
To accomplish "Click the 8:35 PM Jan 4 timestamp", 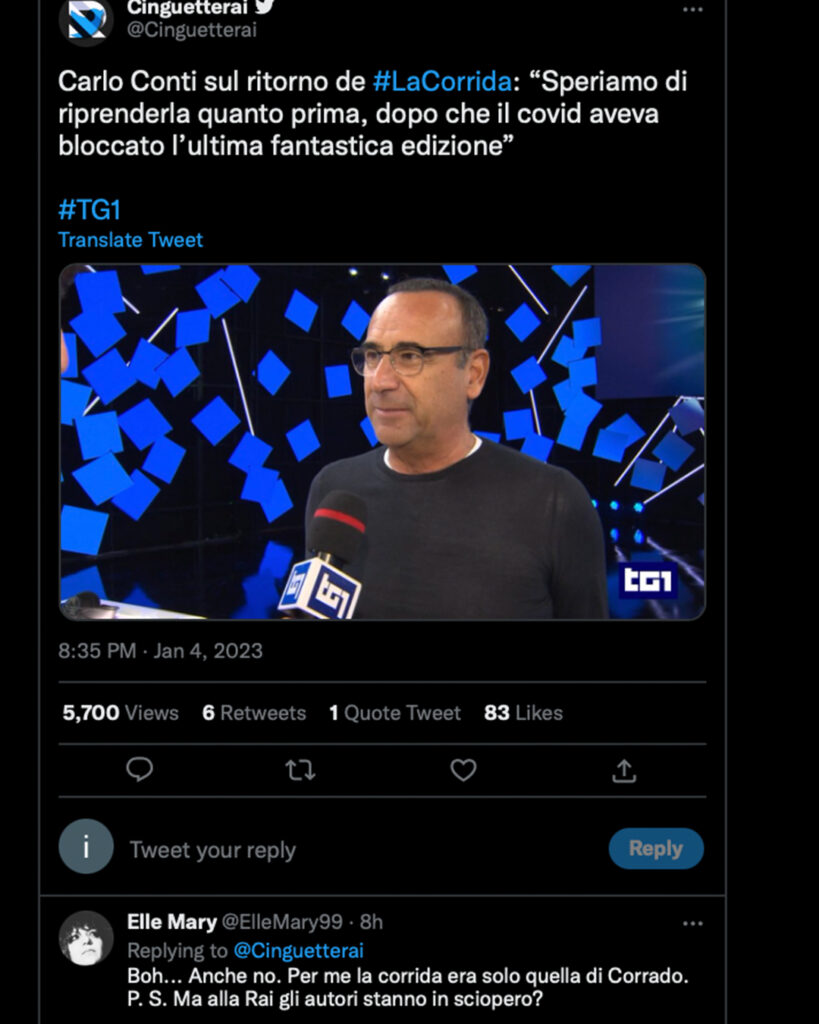I will (x=160, y=651).
